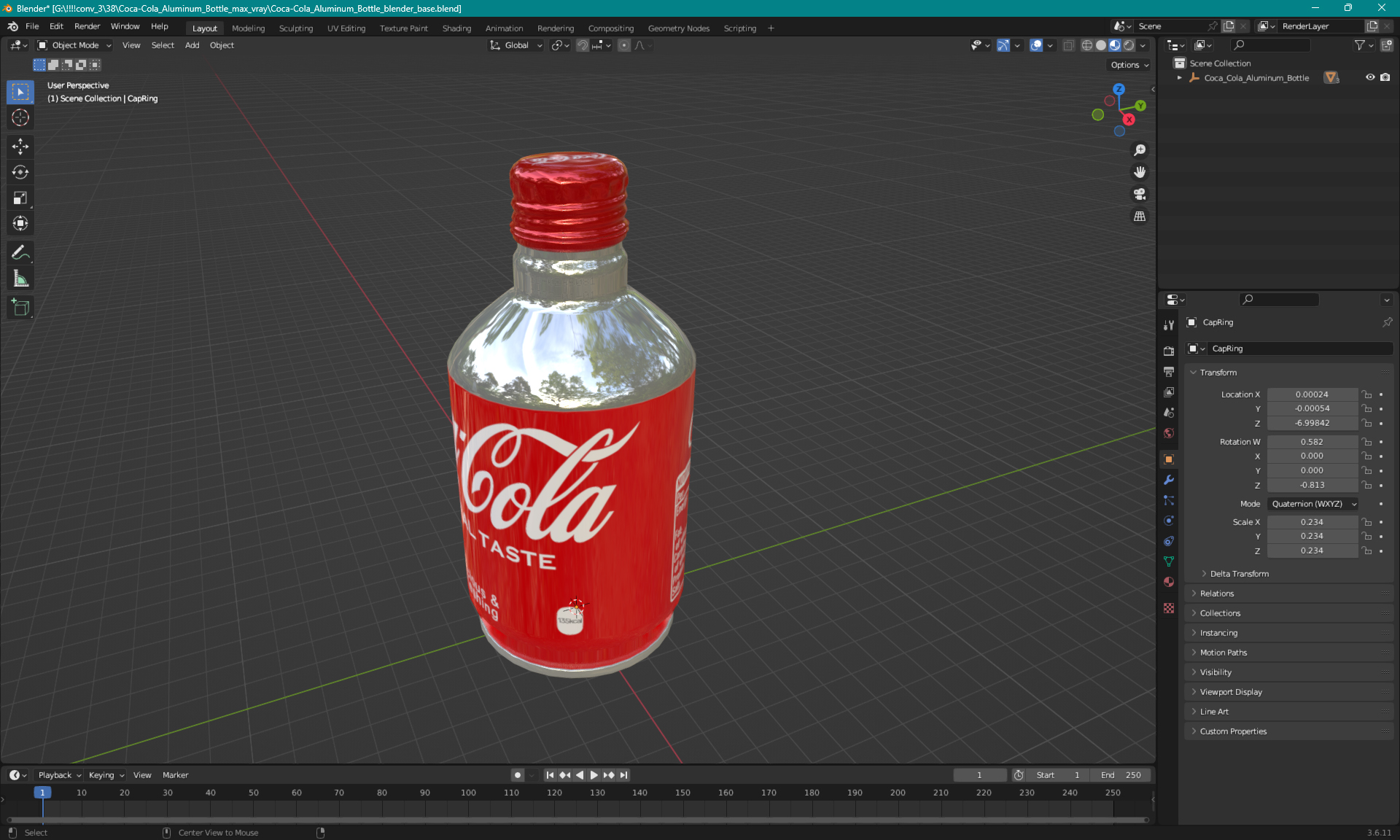Viewport: 1400px width, 840px height.
Task: Open the viewport Options dropdown
Action: (1129, 65)
